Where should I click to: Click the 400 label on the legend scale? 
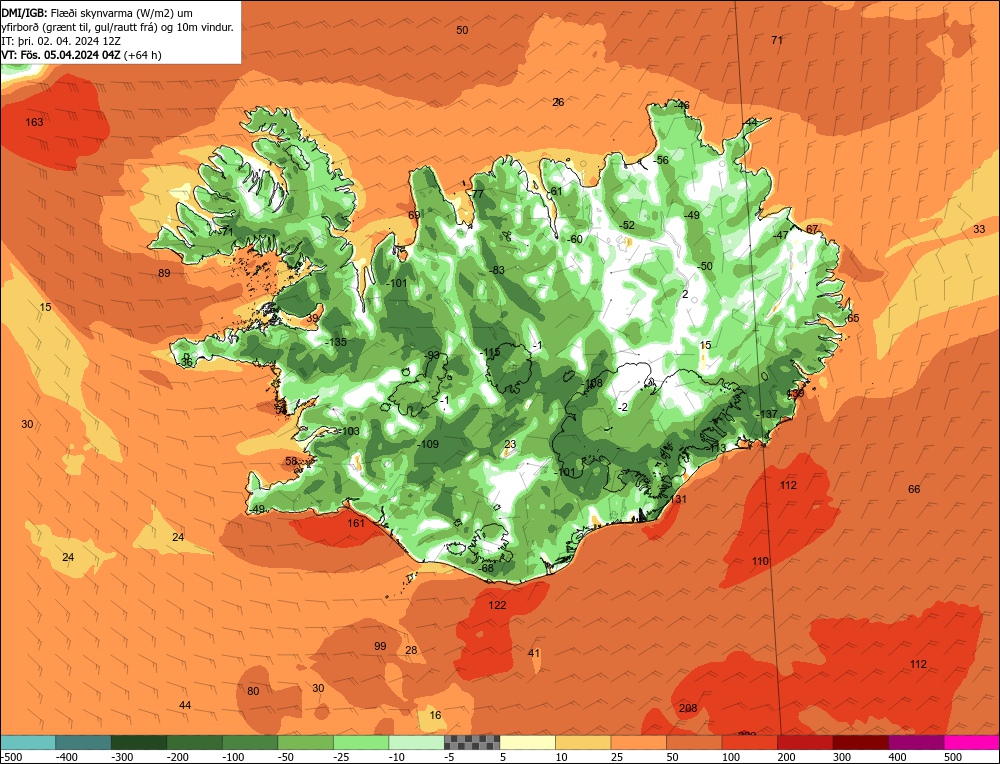[898, 757]
